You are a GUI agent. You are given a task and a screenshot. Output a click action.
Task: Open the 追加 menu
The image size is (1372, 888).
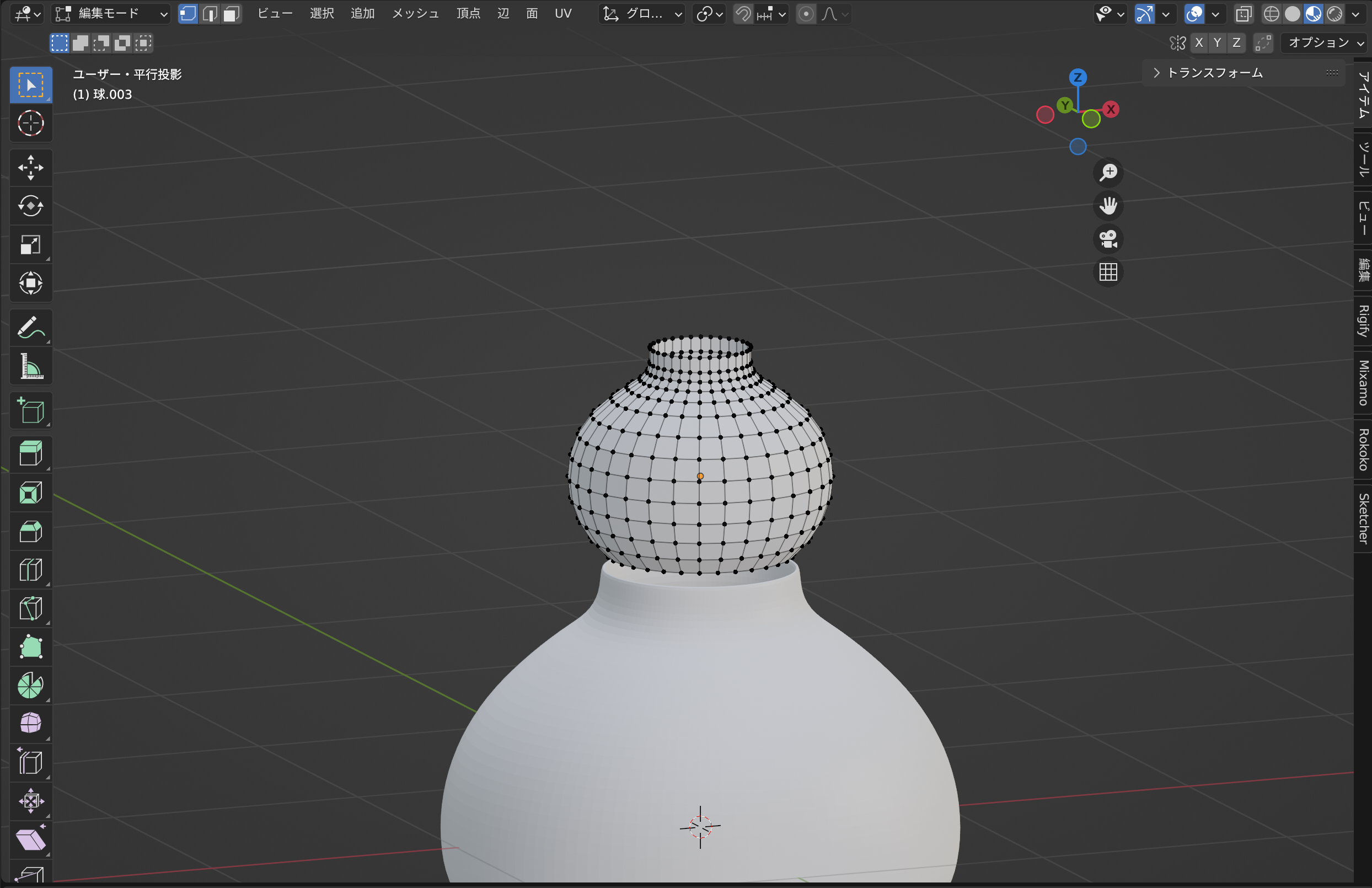(363, 14)
